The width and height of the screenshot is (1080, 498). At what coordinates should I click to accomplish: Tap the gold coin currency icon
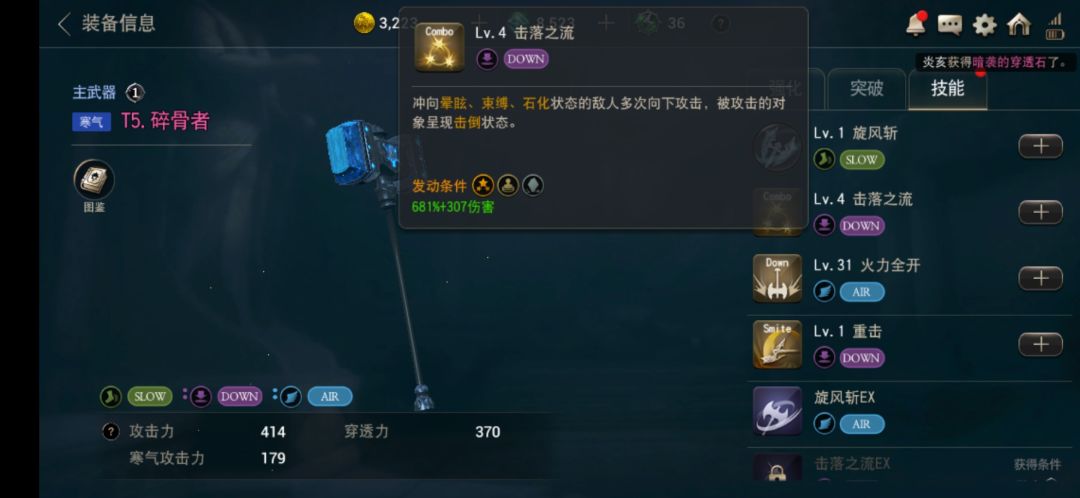point(364,23)
